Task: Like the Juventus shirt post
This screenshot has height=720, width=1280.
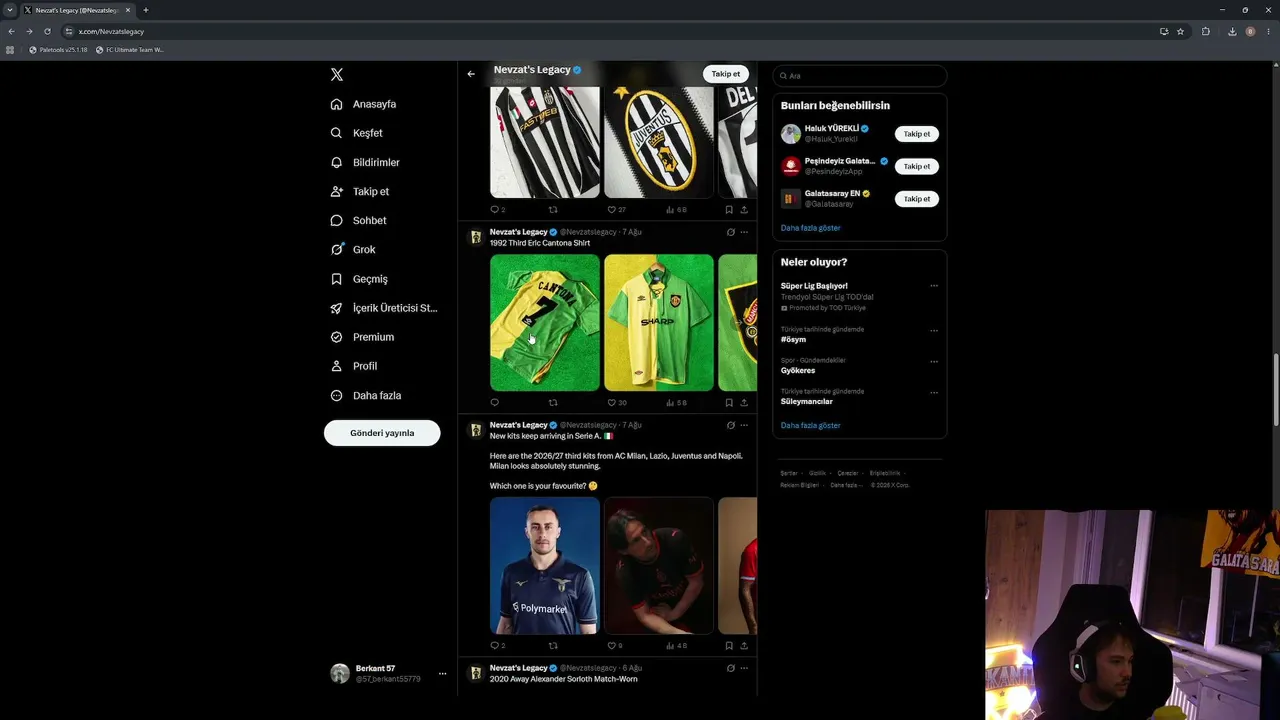Action: click(x=617, y=210)
